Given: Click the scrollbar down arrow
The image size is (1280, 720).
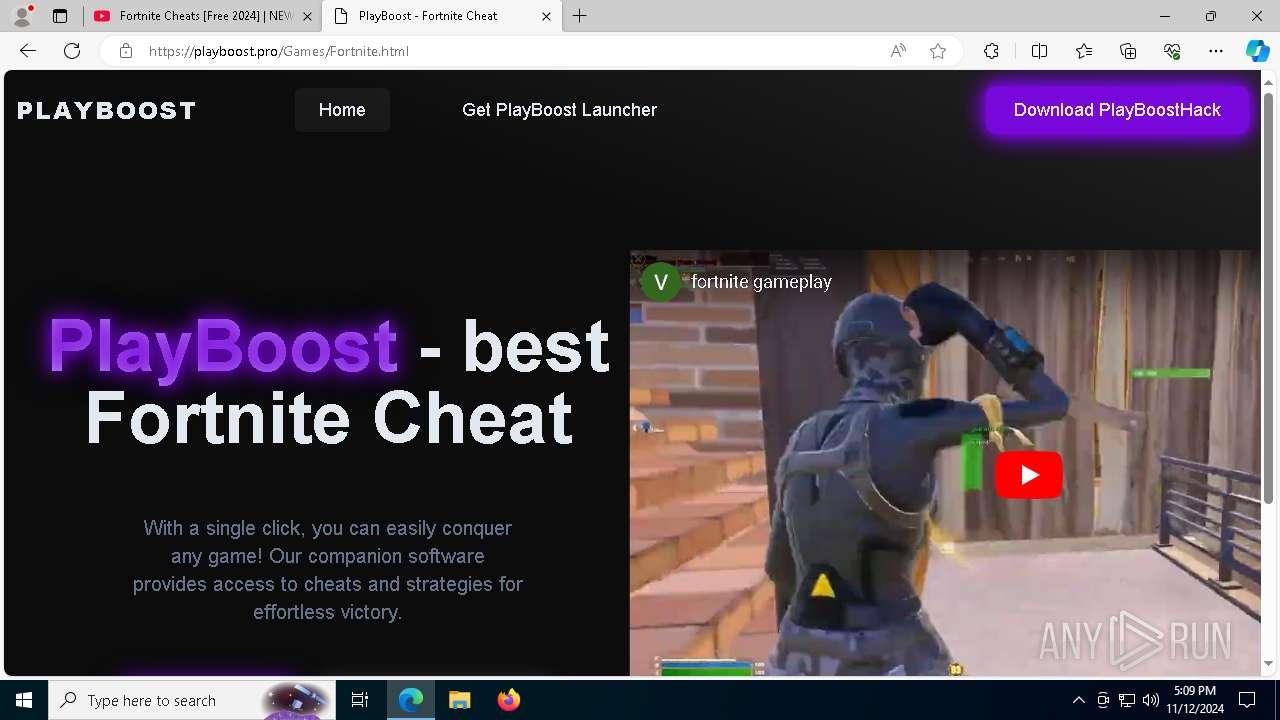Looking at the screenshot, I should [x=1268, y=663].
